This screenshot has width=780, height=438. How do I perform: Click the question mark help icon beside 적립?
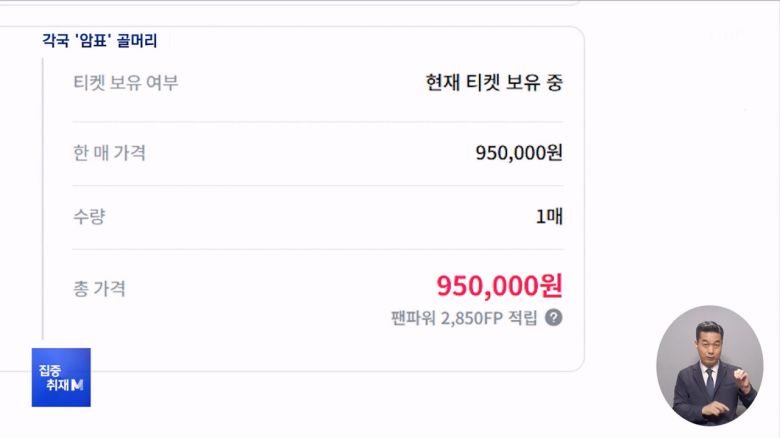[x=554, y=318]
